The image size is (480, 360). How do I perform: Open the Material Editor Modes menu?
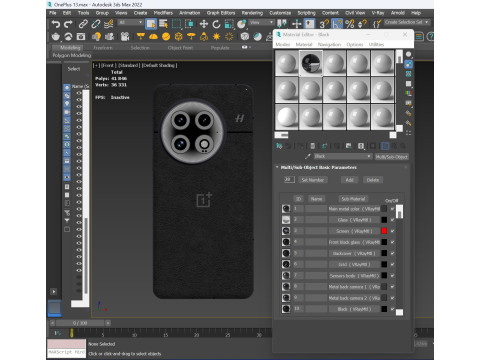point(283,44)
